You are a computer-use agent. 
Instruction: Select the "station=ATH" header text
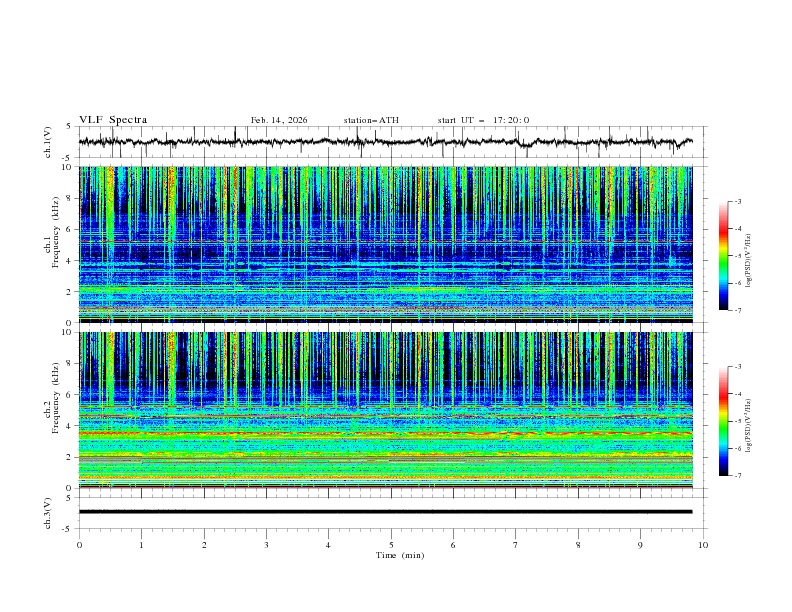pos(371,120)
